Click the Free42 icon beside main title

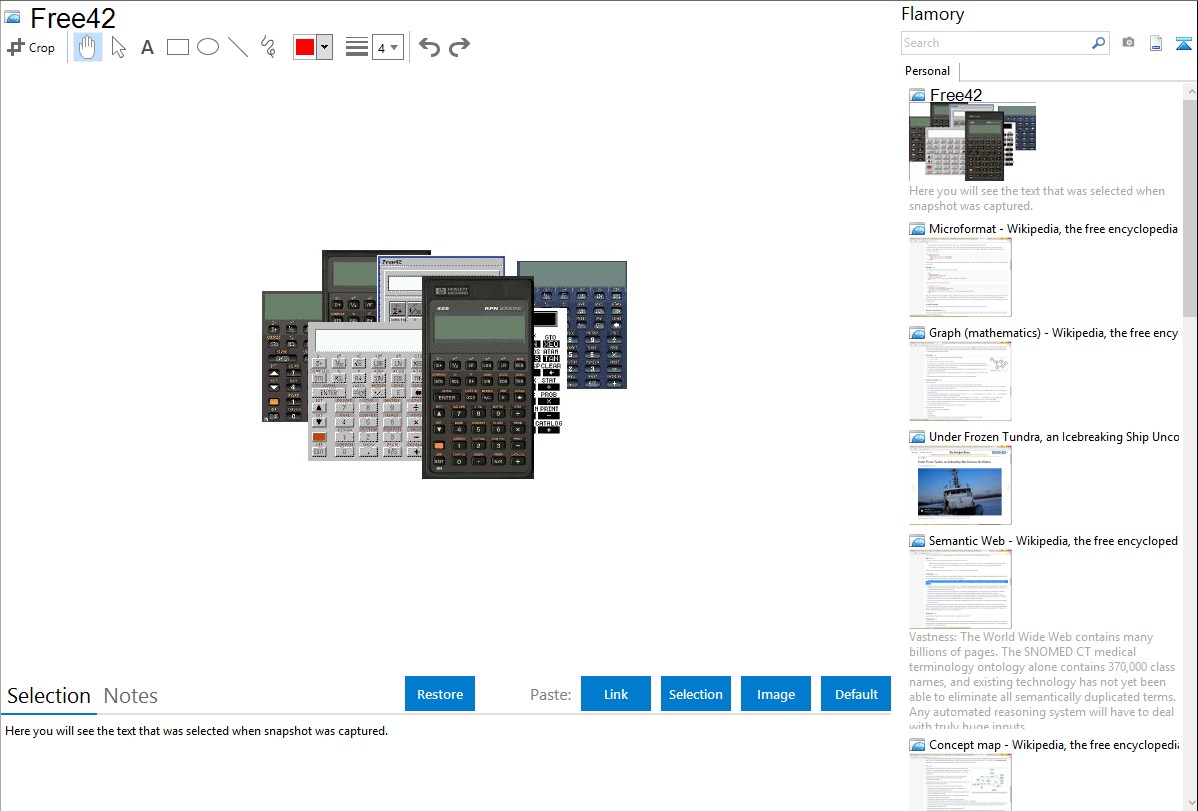pyautogui.click(x=13, y=18)
